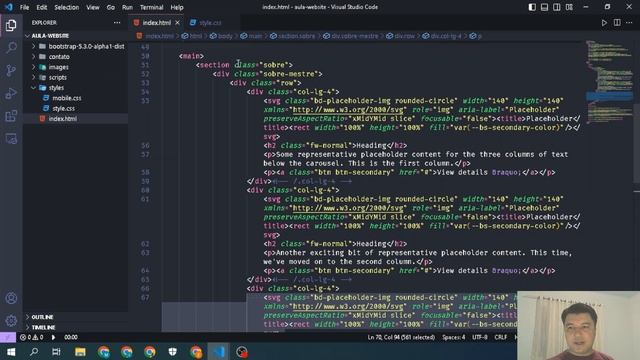Toggle primary side bar layout icon

(x=532, y=7)
